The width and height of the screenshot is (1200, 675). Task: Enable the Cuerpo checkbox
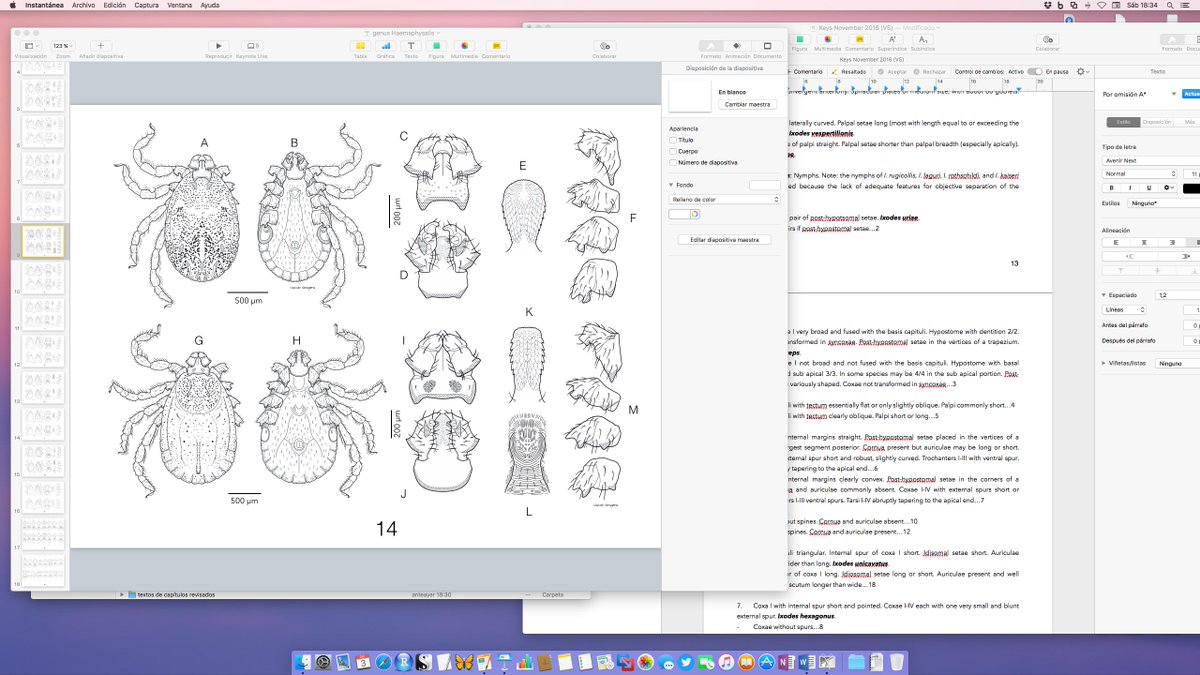[x=674, y=151]
